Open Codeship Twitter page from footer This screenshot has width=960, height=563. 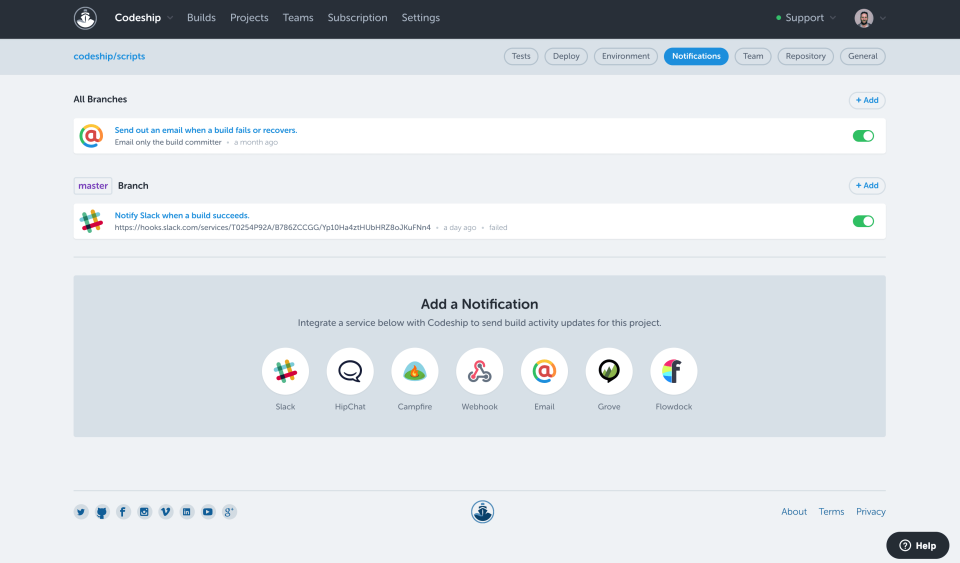81,512
